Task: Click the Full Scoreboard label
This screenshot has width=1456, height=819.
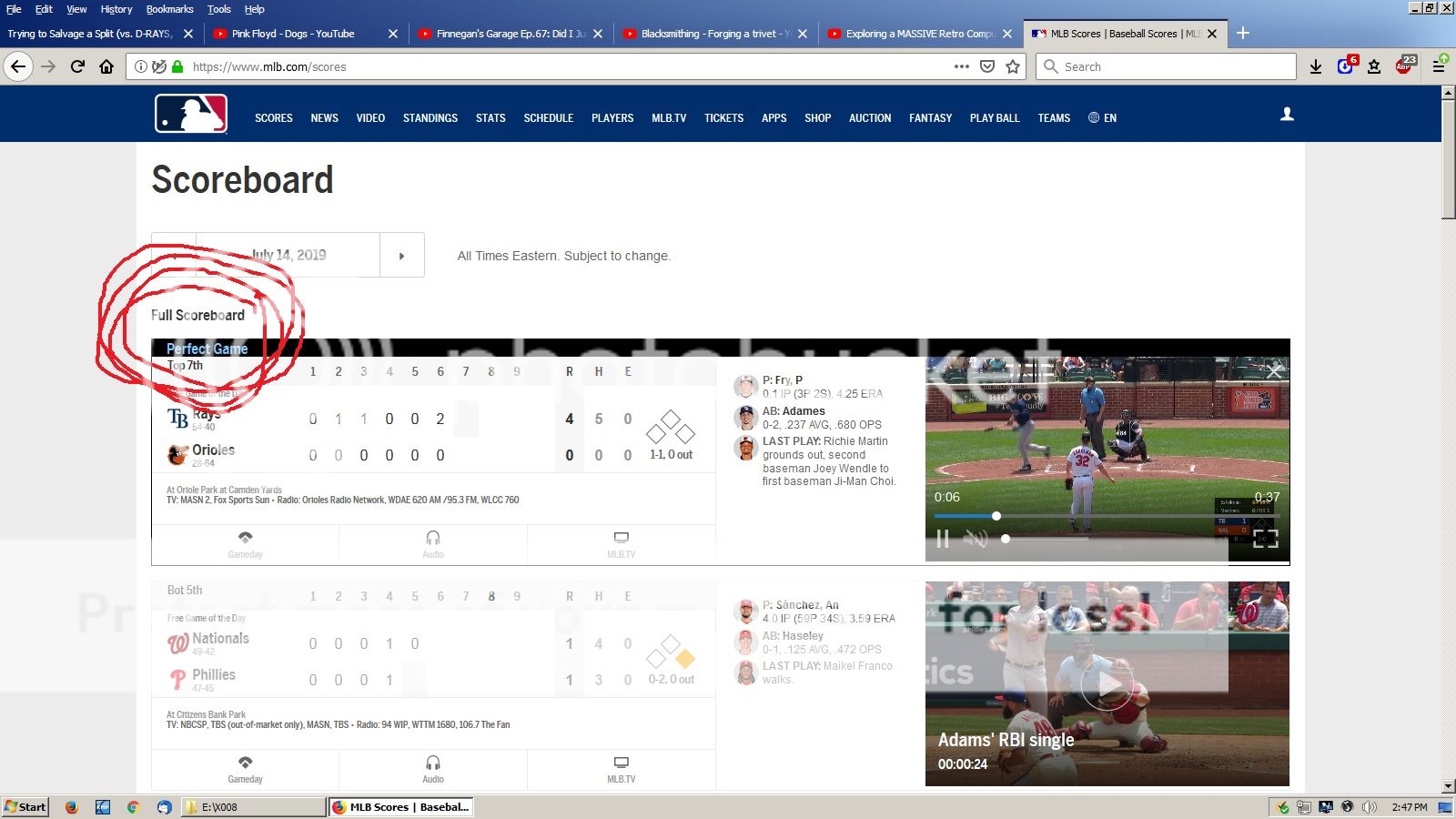Action: click(x=197, y=315)
